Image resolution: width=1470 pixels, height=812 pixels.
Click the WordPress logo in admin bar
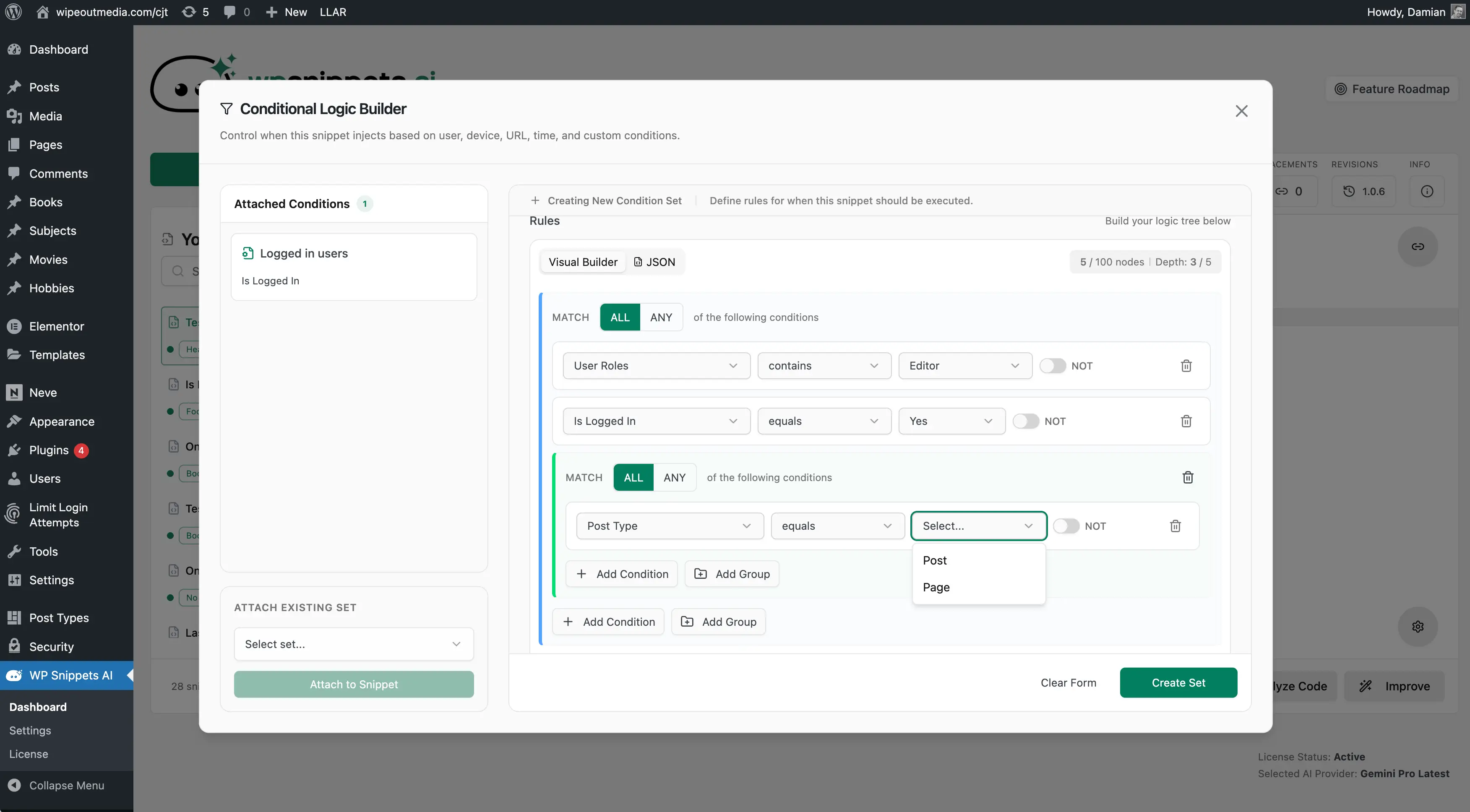click(x=13, y=12)
